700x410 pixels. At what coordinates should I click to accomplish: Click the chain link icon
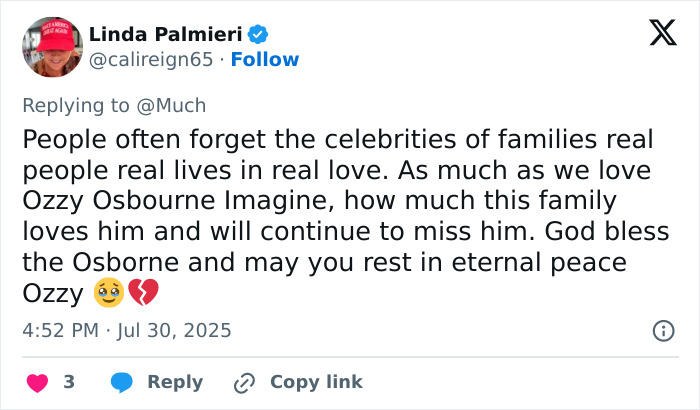(243, 382)
